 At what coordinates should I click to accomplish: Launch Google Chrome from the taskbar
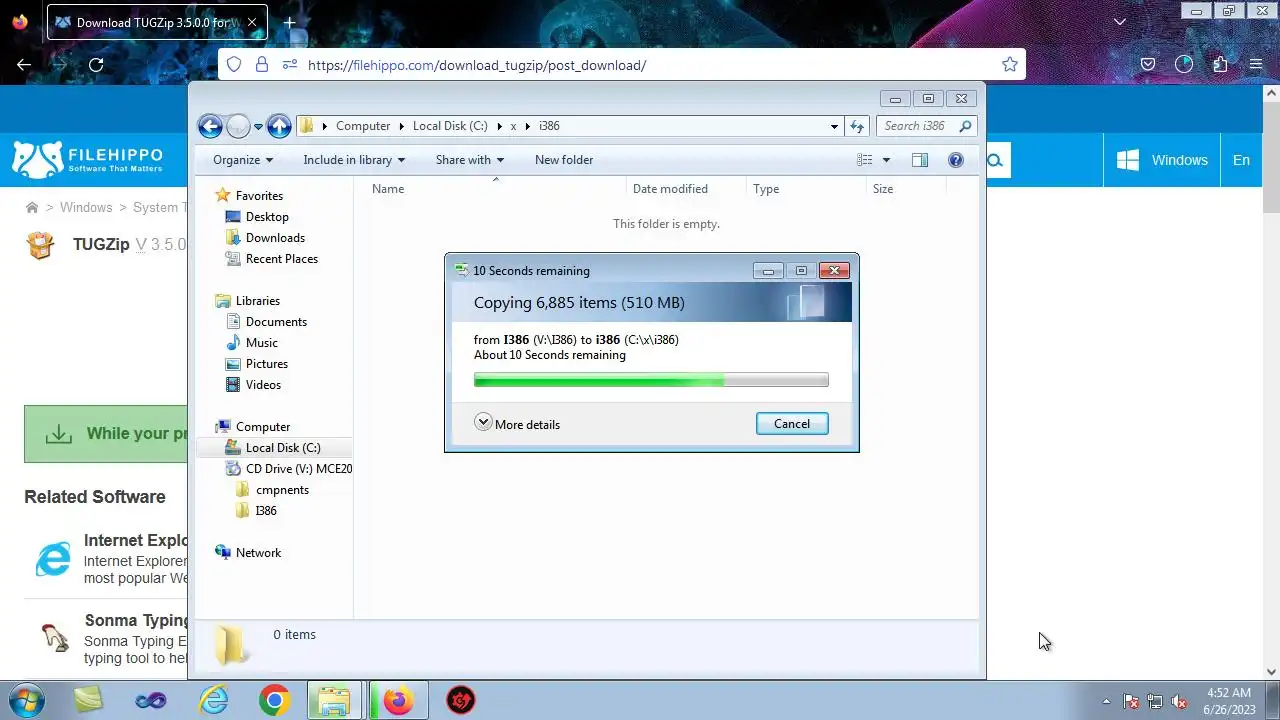(274, 700)
